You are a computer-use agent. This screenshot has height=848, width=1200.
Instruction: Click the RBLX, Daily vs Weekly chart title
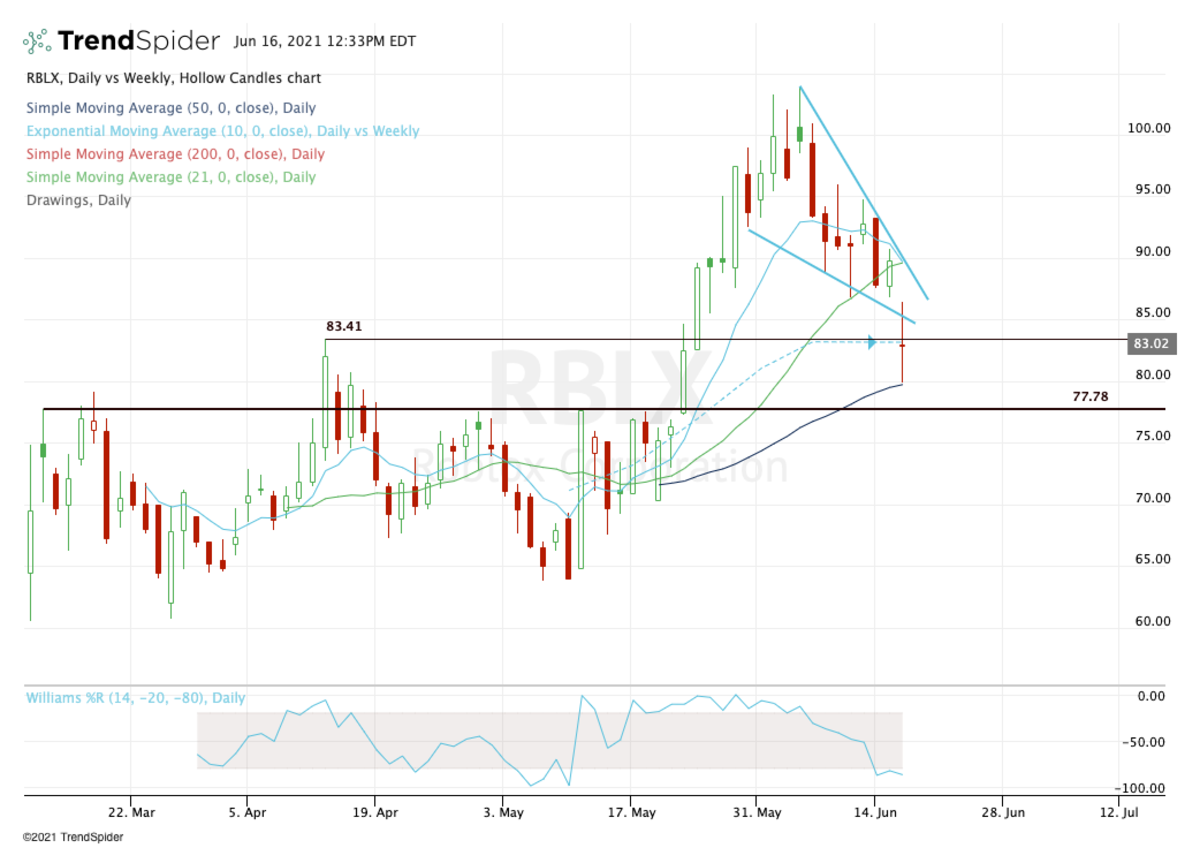174,78
